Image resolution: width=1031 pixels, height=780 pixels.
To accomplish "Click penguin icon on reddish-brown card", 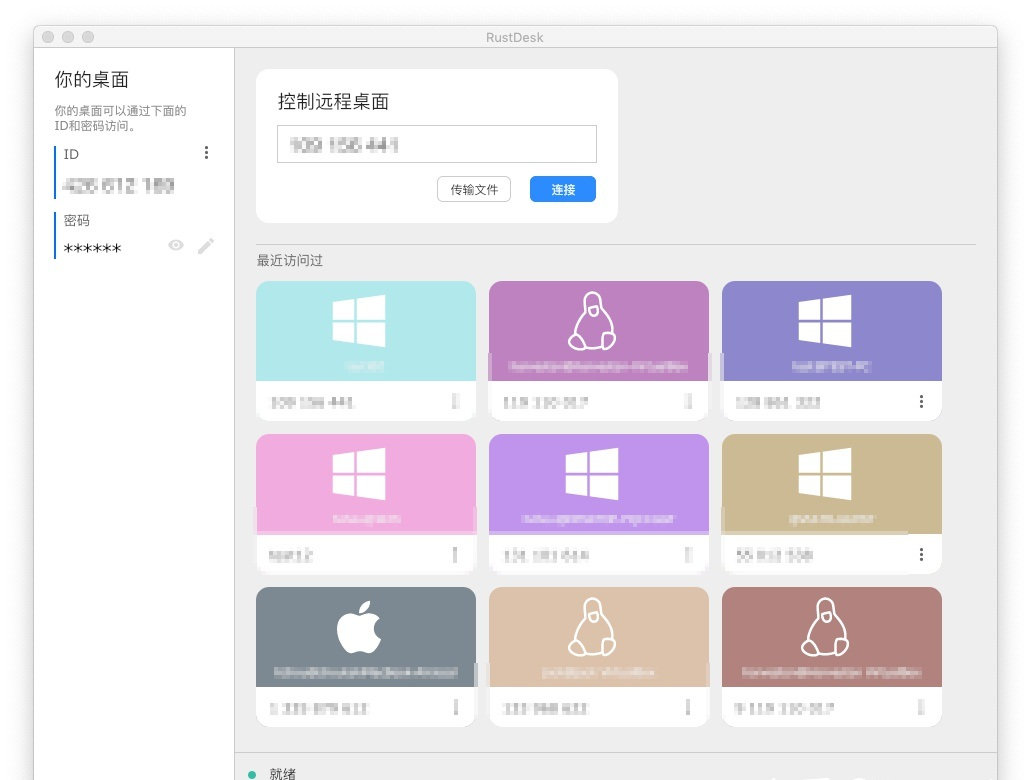I will (825, 627).
